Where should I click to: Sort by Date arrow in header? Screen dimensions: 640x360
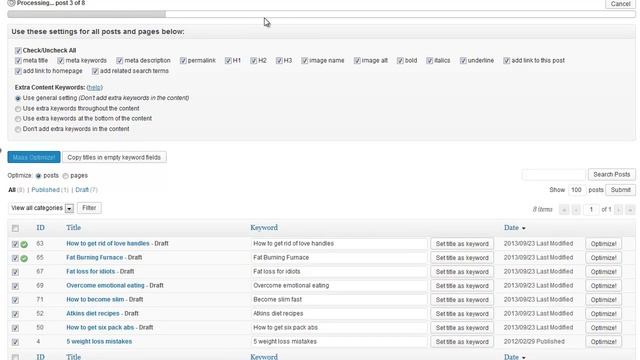[x=524, y=228]
